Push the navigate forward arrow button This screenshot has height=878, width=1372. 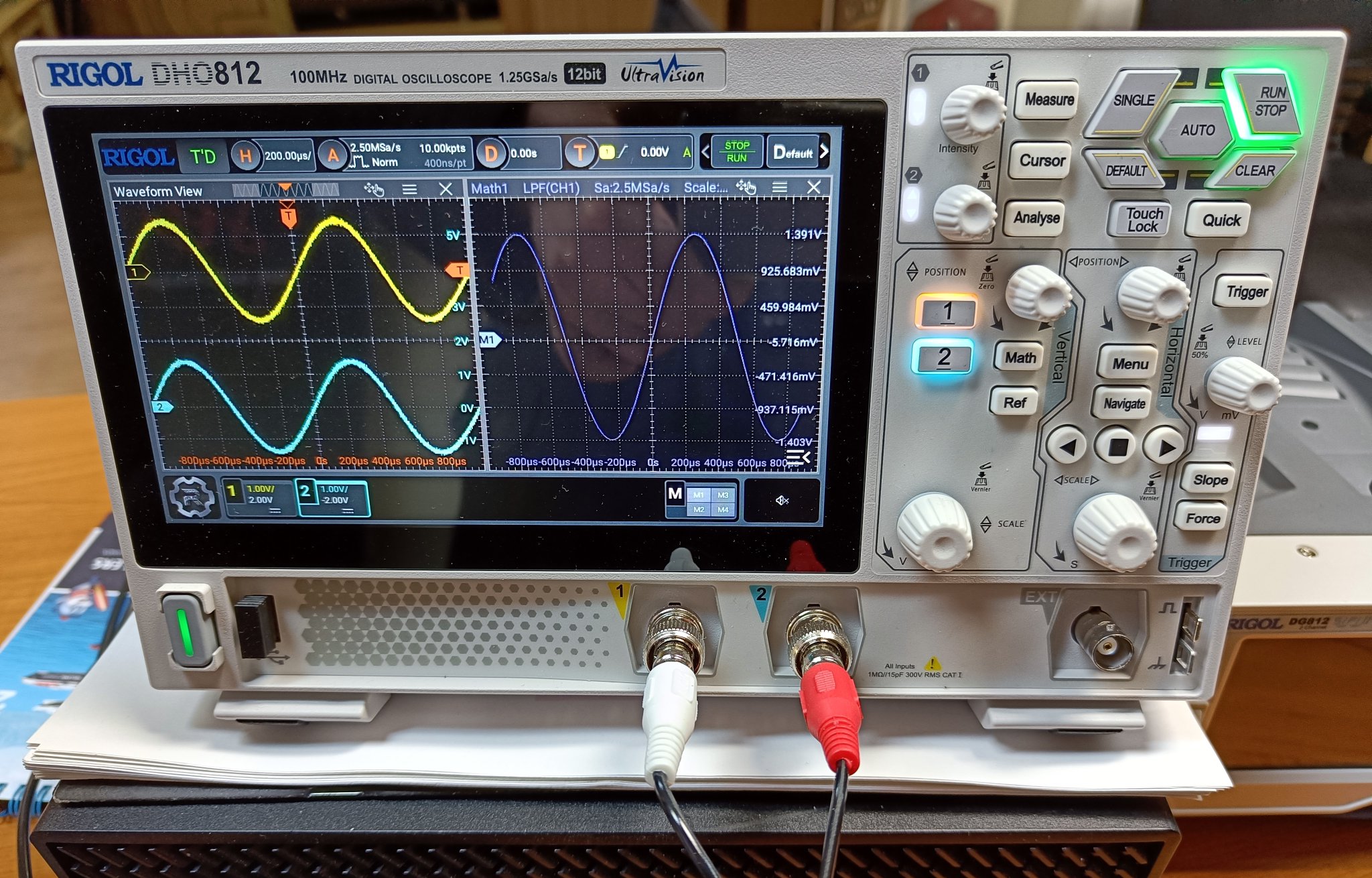coord(1165,446)
